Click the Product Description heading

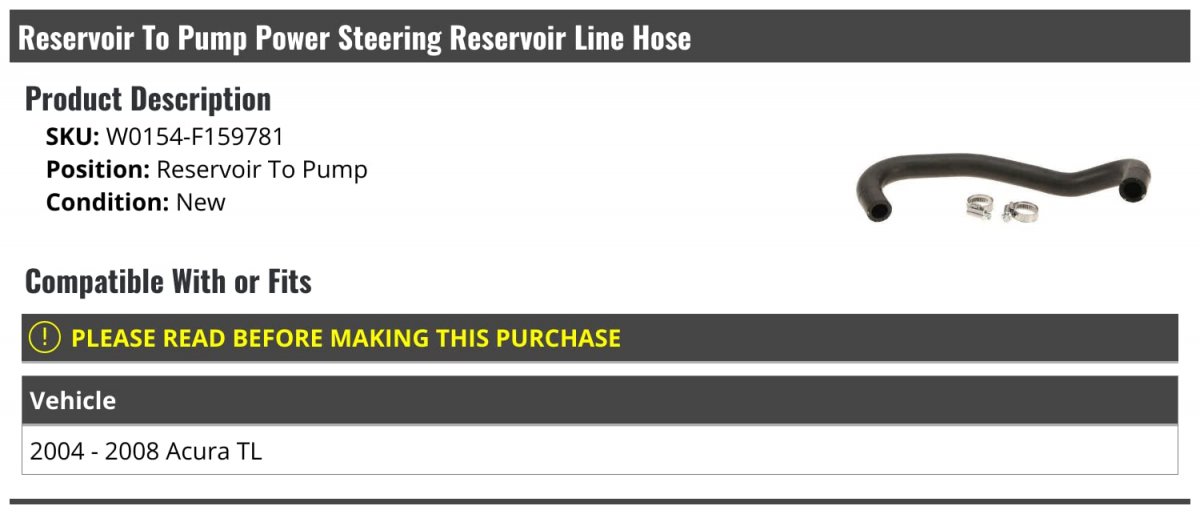148,99
